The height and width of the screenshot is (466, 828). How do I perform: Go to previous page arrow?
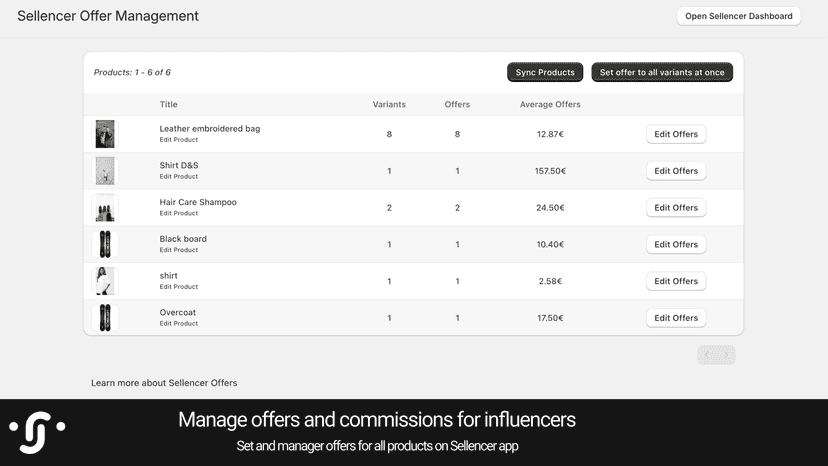[x=707, y=355]
